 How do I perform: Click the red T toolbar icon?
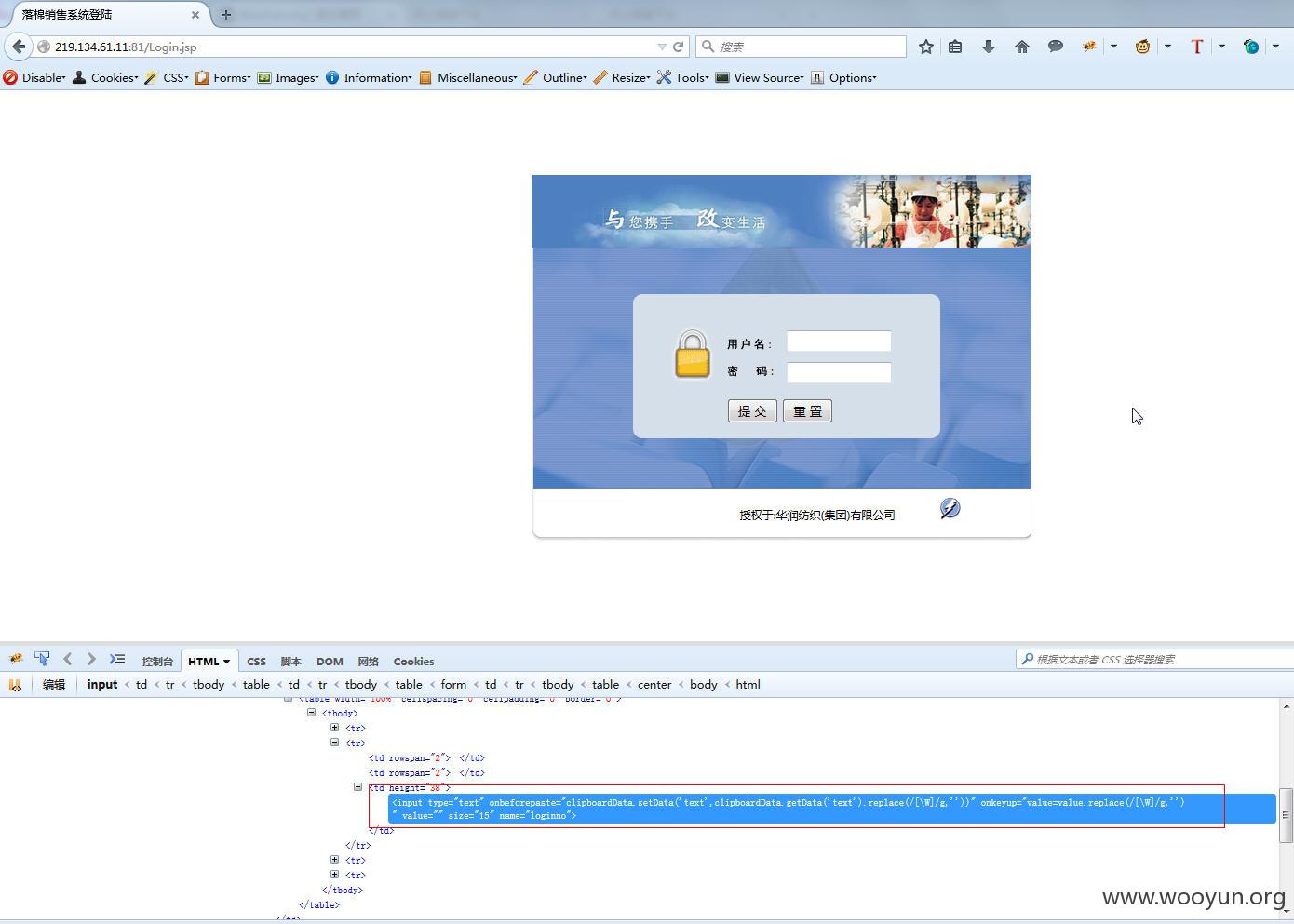tap(1197, 47)
